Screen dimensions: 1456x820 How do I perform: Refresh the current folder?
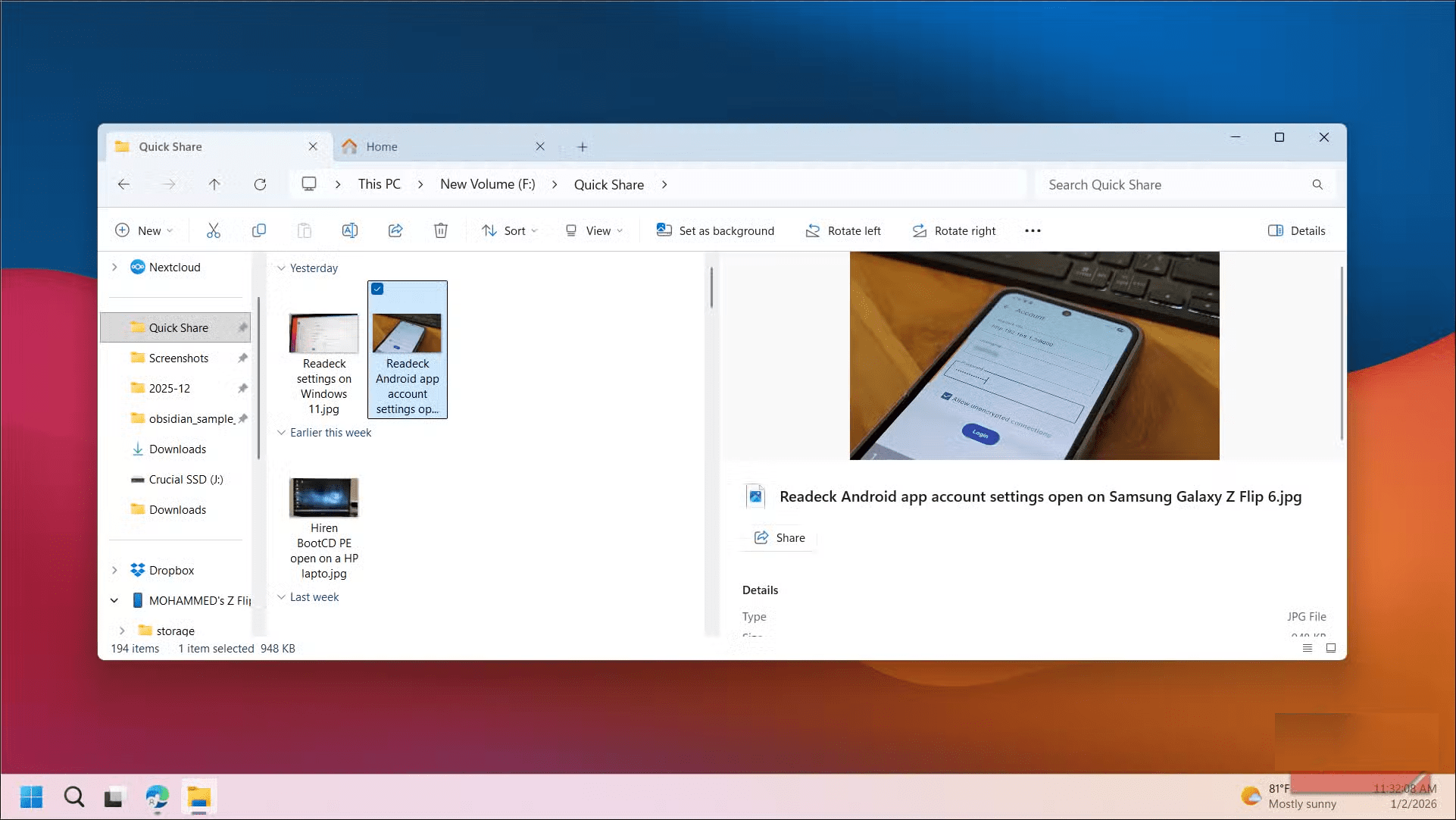click(260, 184)
